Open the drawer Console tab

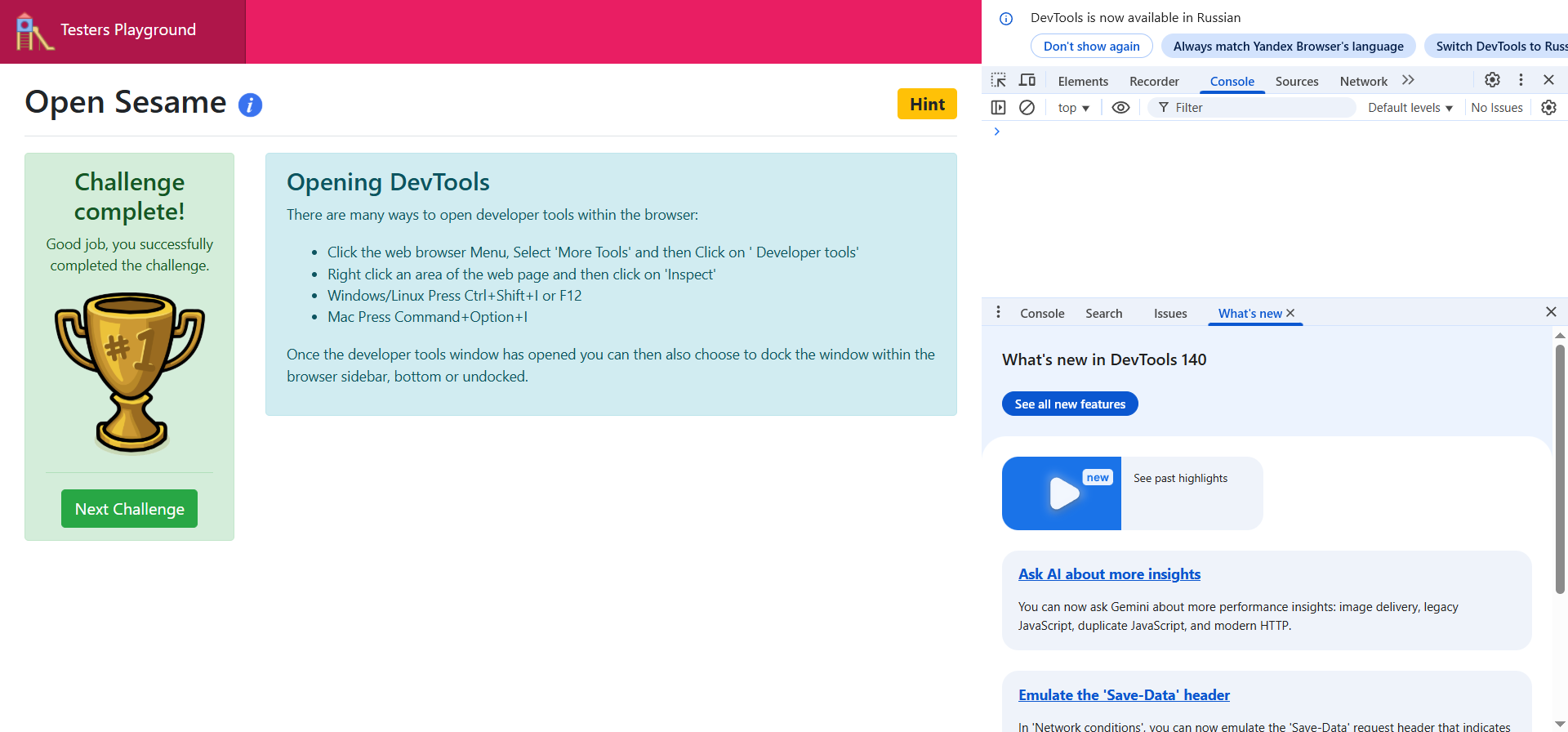[x=1042, y=313]
